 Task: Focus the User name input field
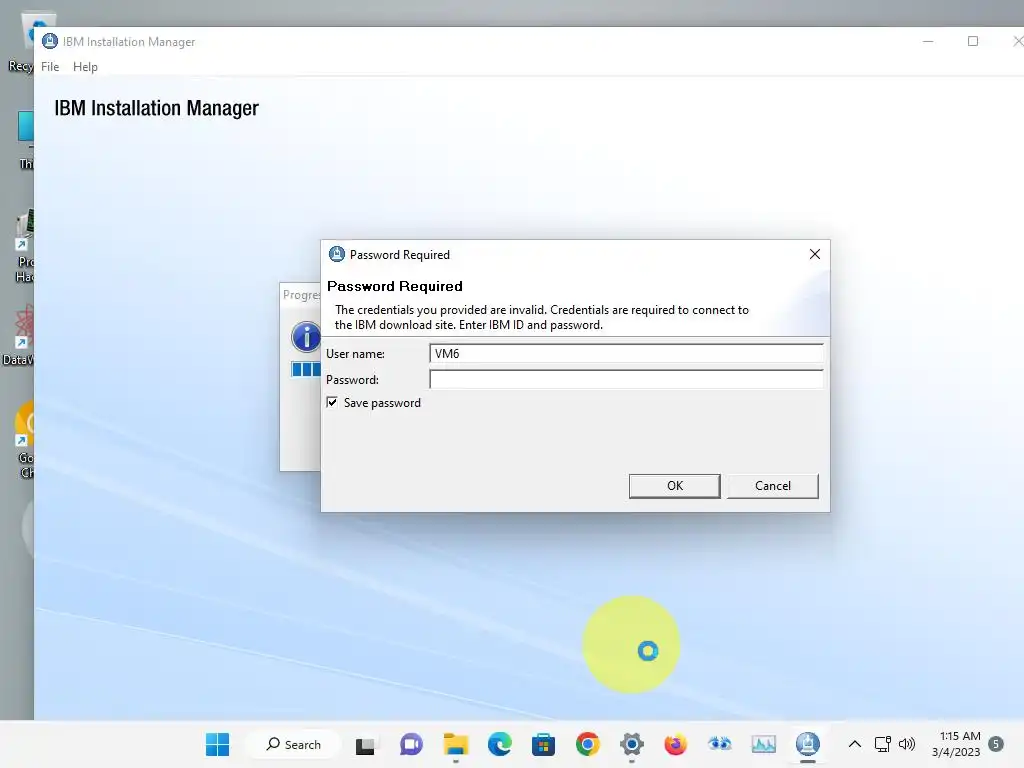[x=626, y=353]
